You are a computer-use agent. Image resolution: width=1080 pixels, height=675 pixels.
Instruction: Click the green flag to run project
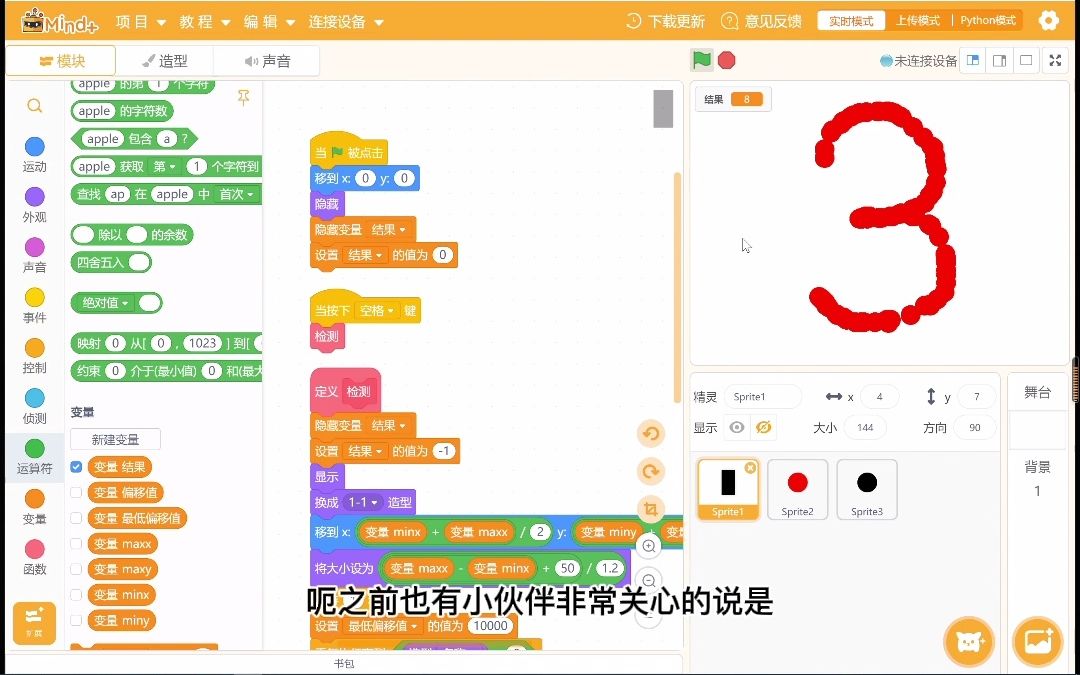point(701,60)
